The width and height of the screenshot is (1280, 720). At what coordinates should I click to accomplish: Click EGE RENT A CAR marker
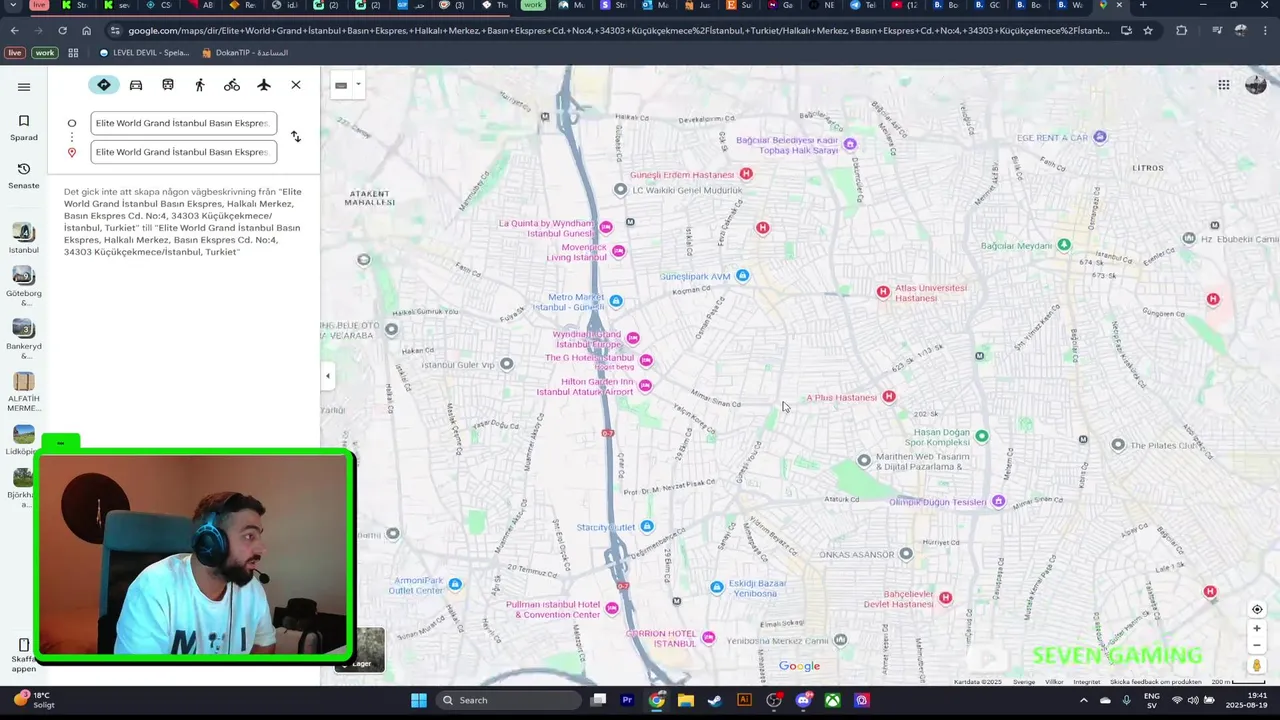click(x=1100, y=137)
